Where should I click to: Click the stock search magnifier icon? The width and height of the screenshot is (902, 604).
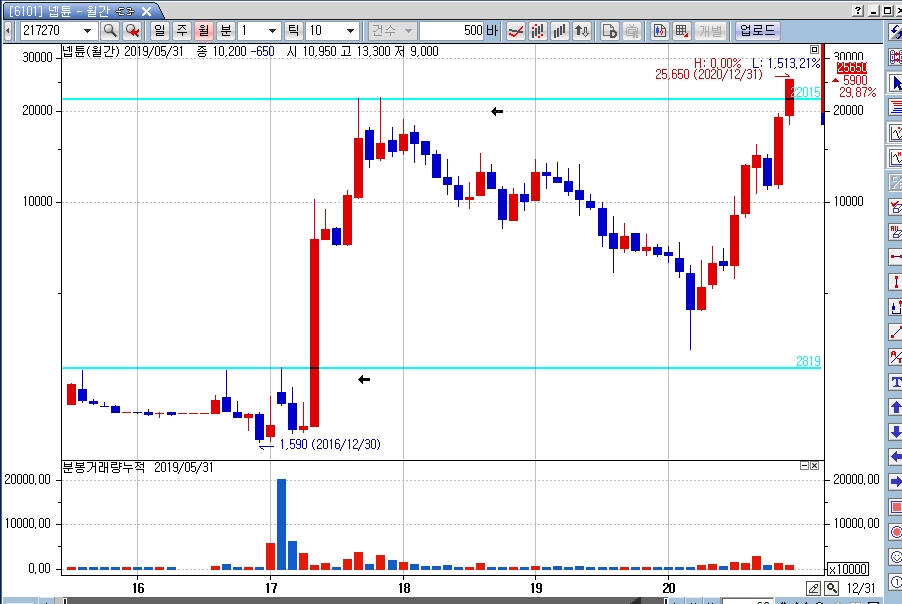110,31
